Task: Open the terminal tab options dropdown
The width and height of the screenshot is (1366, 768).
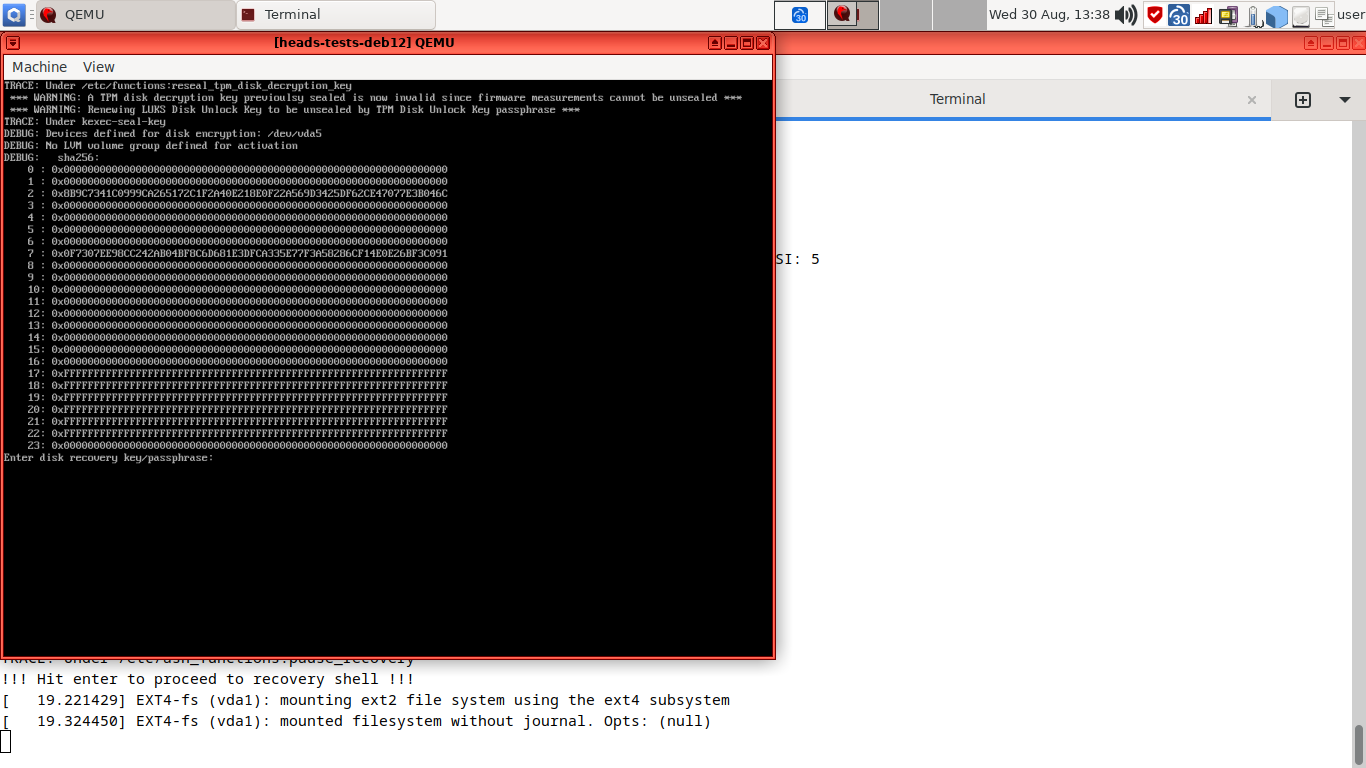Action: [x=1344, y=99]
